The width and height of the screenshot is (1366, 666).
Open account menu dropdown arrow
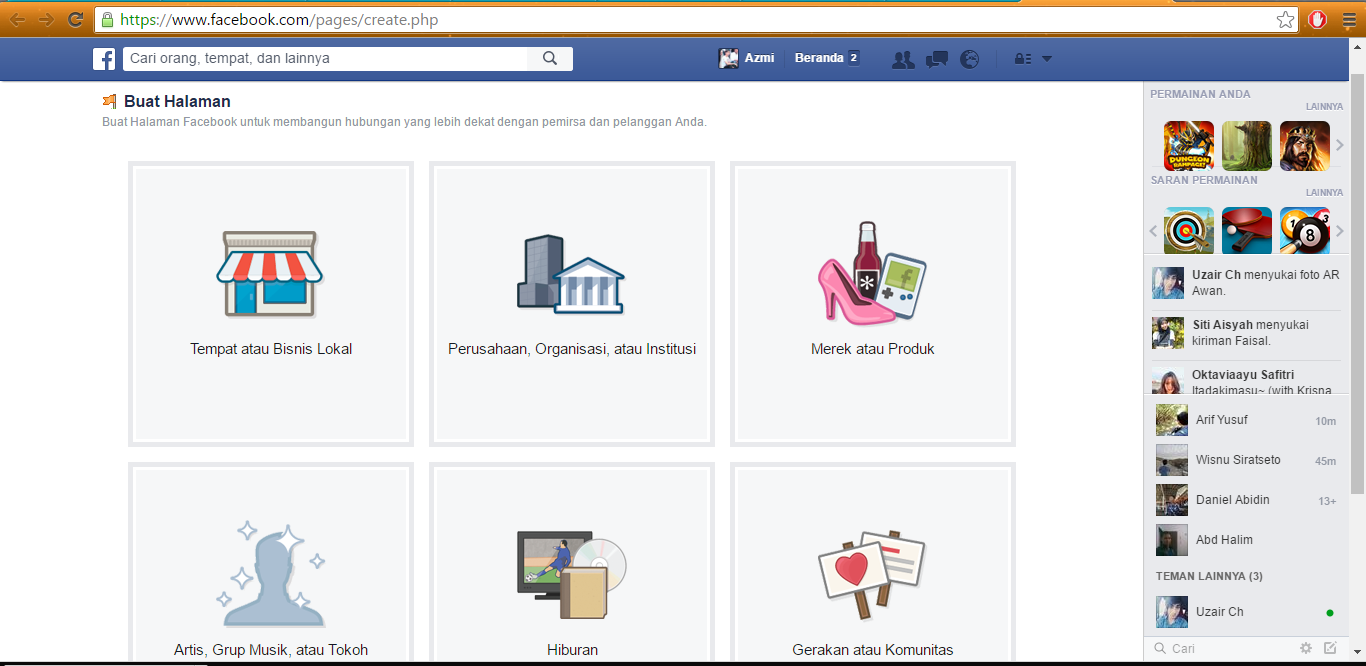coord(1047,59)
